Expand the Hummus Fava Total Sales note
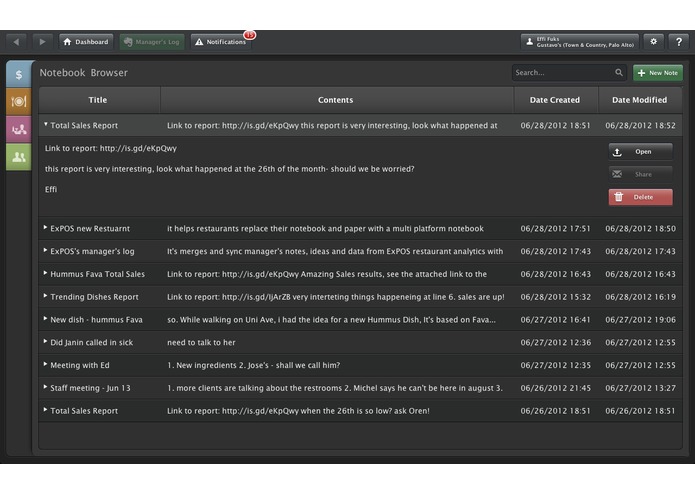695x494 pixels. click(x=45, y=273)
